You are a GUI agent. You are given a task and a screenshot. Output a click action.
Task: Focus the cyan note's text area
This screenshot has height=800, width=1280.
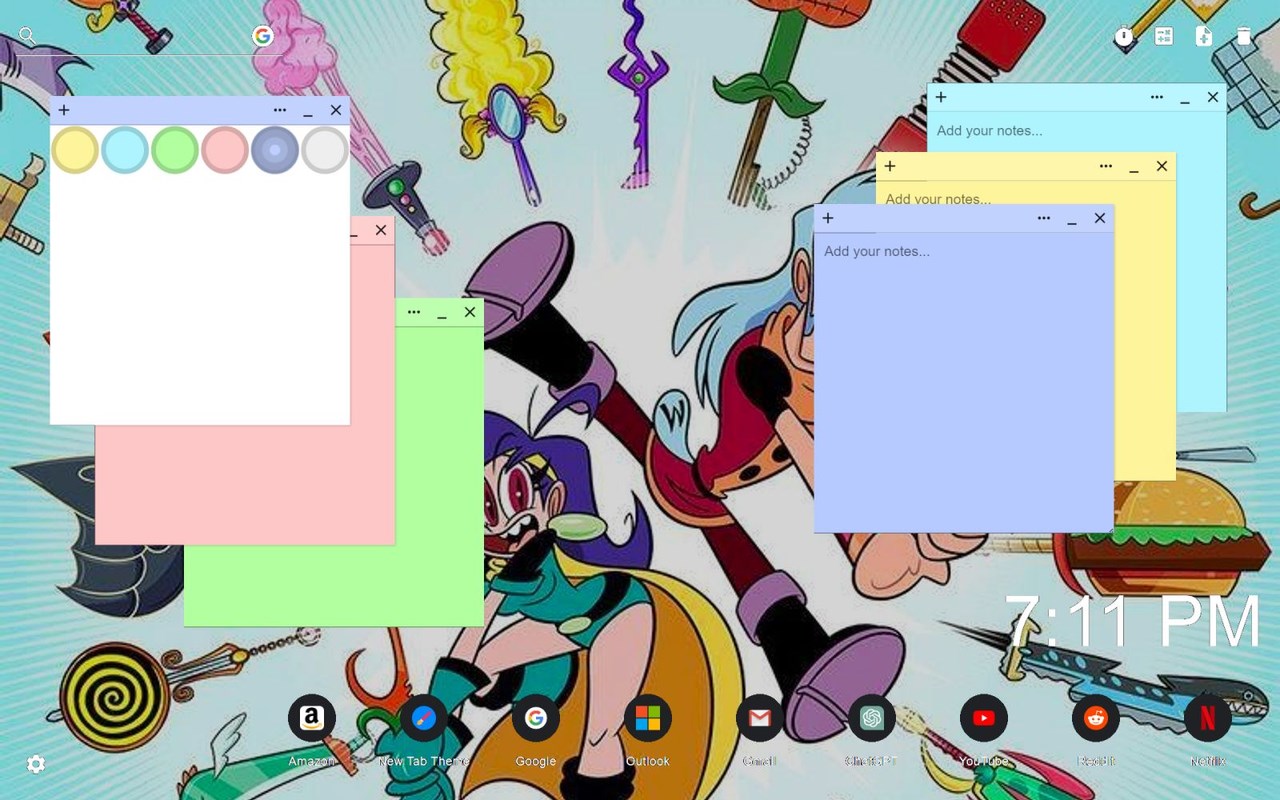pyautogui.click(x=1077, y=131)
